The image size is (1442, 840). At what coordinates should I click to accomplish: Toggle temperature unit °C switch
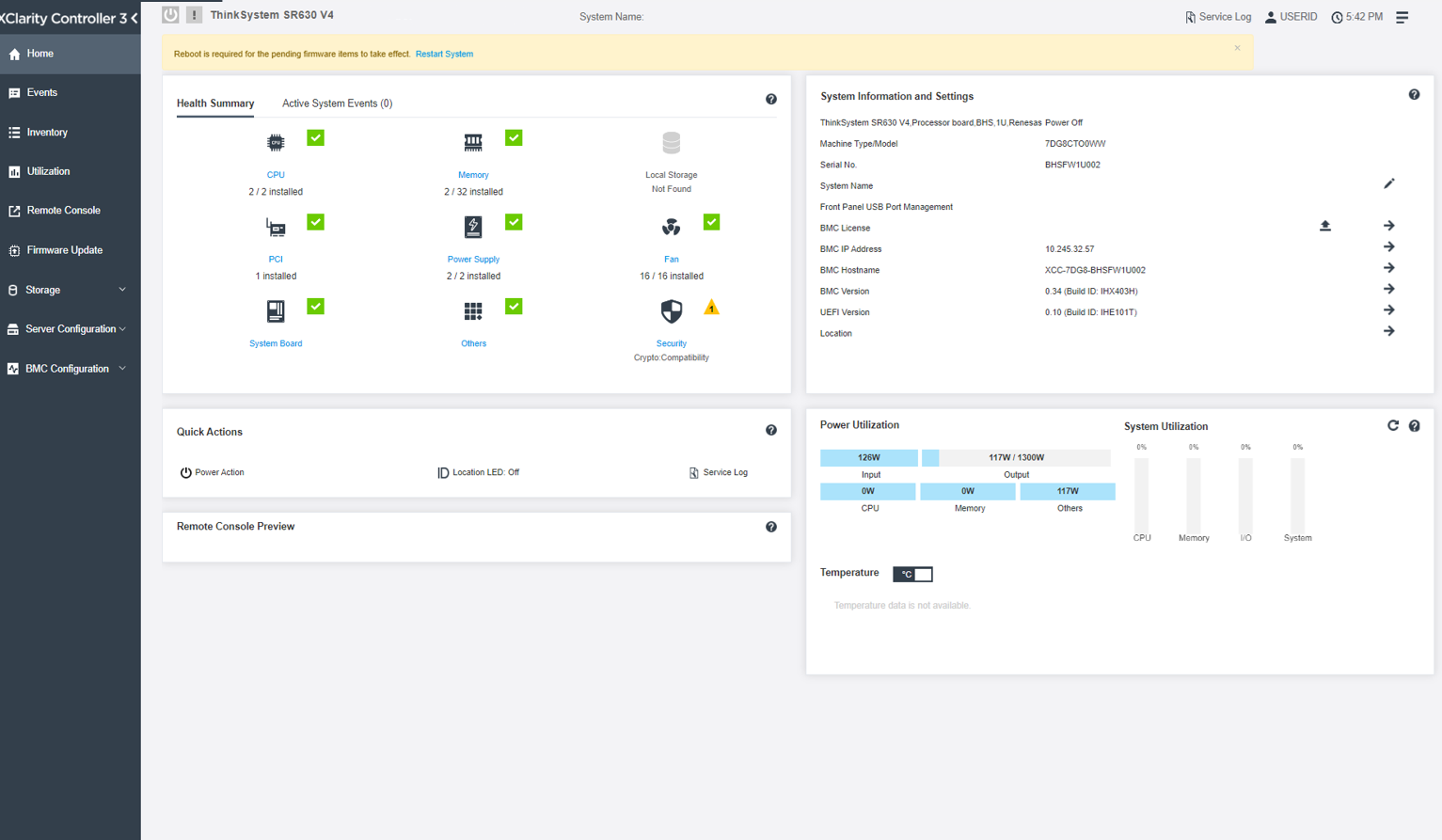point(912,574)
